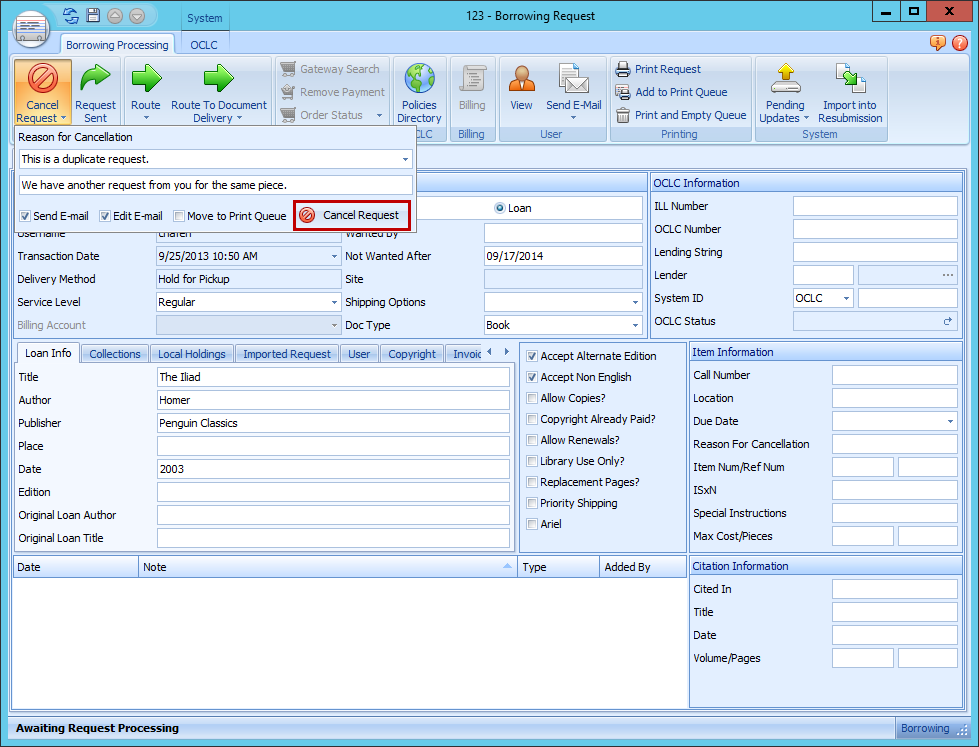Open Pending Updates in the System group
Screen dimensions: 979x747
pyautogui.click(x=784, y=92)
